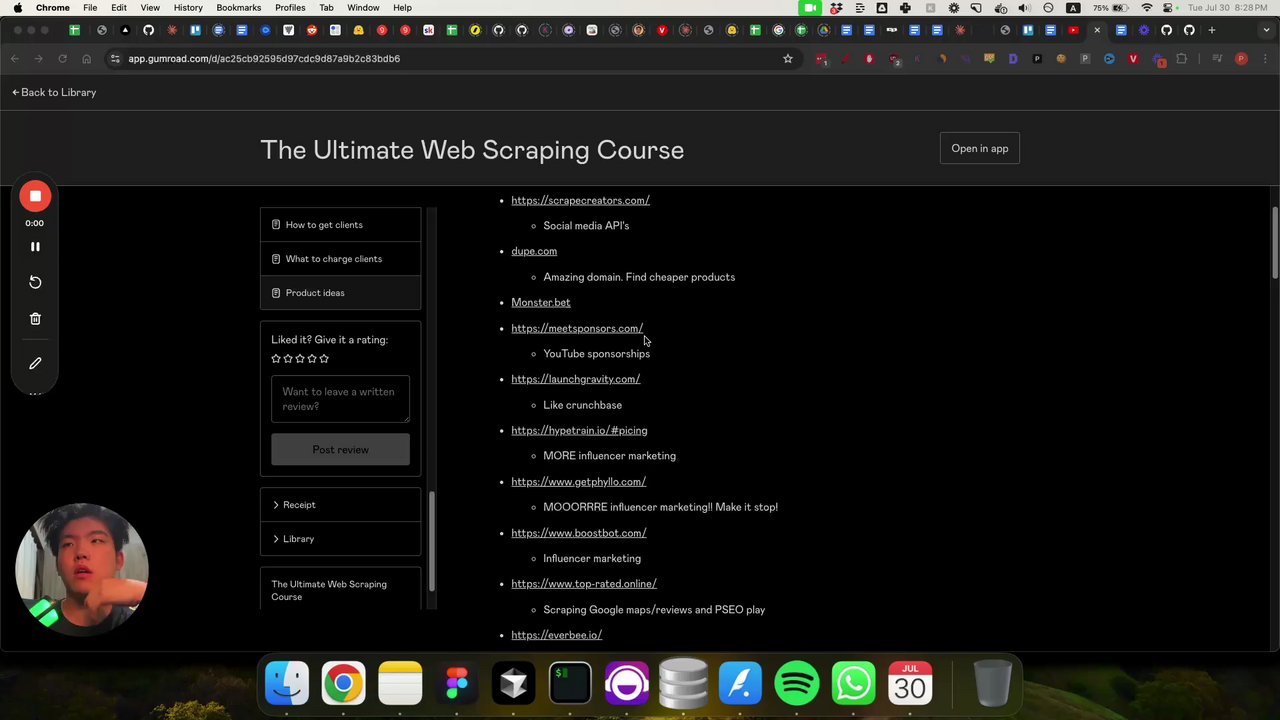Open the Apple menu
Viewport: 1280px width, 720px height.
(x=17, y=8)
